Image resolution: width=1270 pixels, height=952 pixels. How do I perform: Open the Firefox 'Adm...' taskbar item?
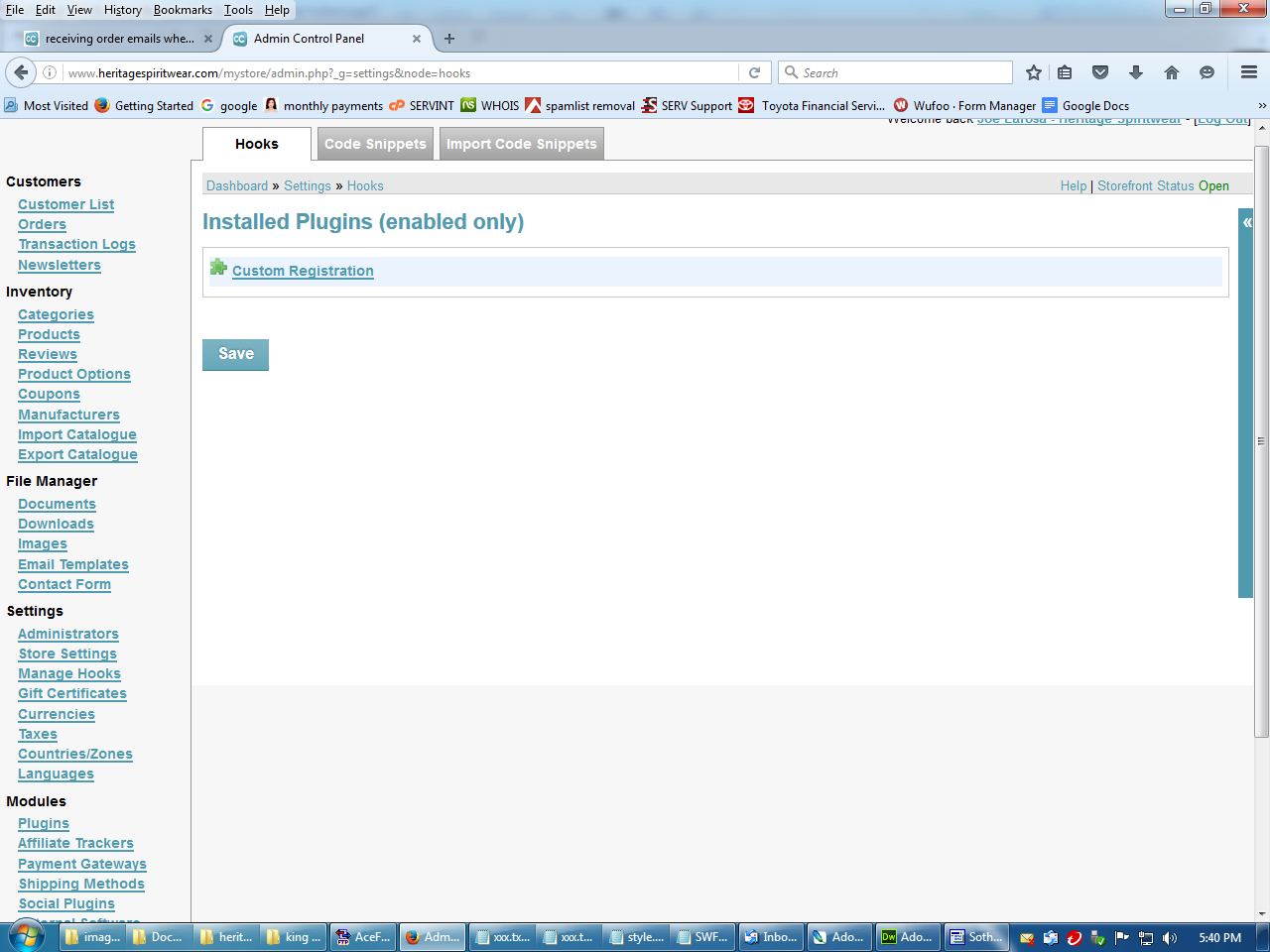pyautogui.click(x=433, y=937)
